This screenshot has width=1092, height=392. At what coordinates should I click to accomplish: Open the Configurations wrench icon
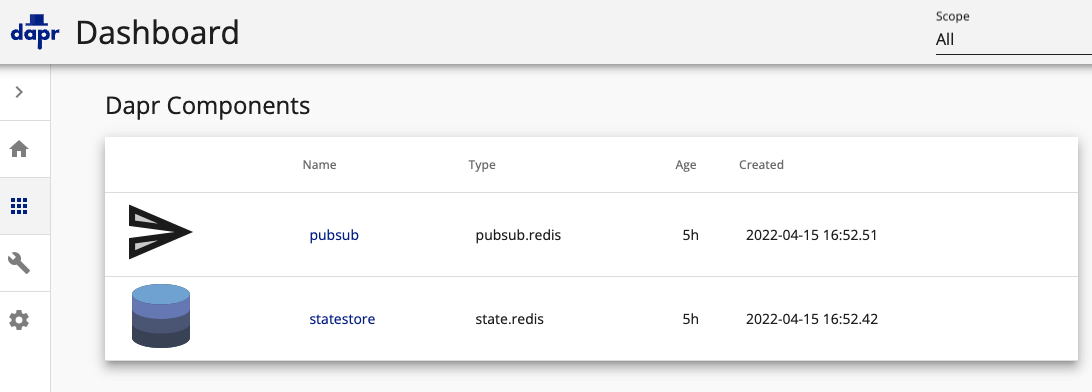[19, 263]
